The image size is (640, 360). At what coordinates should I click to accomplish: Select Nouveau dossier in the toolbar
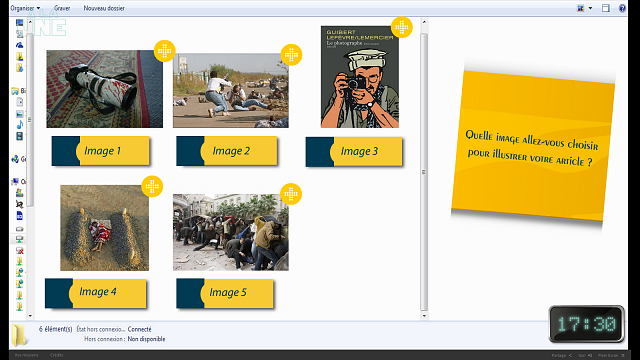pyautogui.click(x=104, y=8)
